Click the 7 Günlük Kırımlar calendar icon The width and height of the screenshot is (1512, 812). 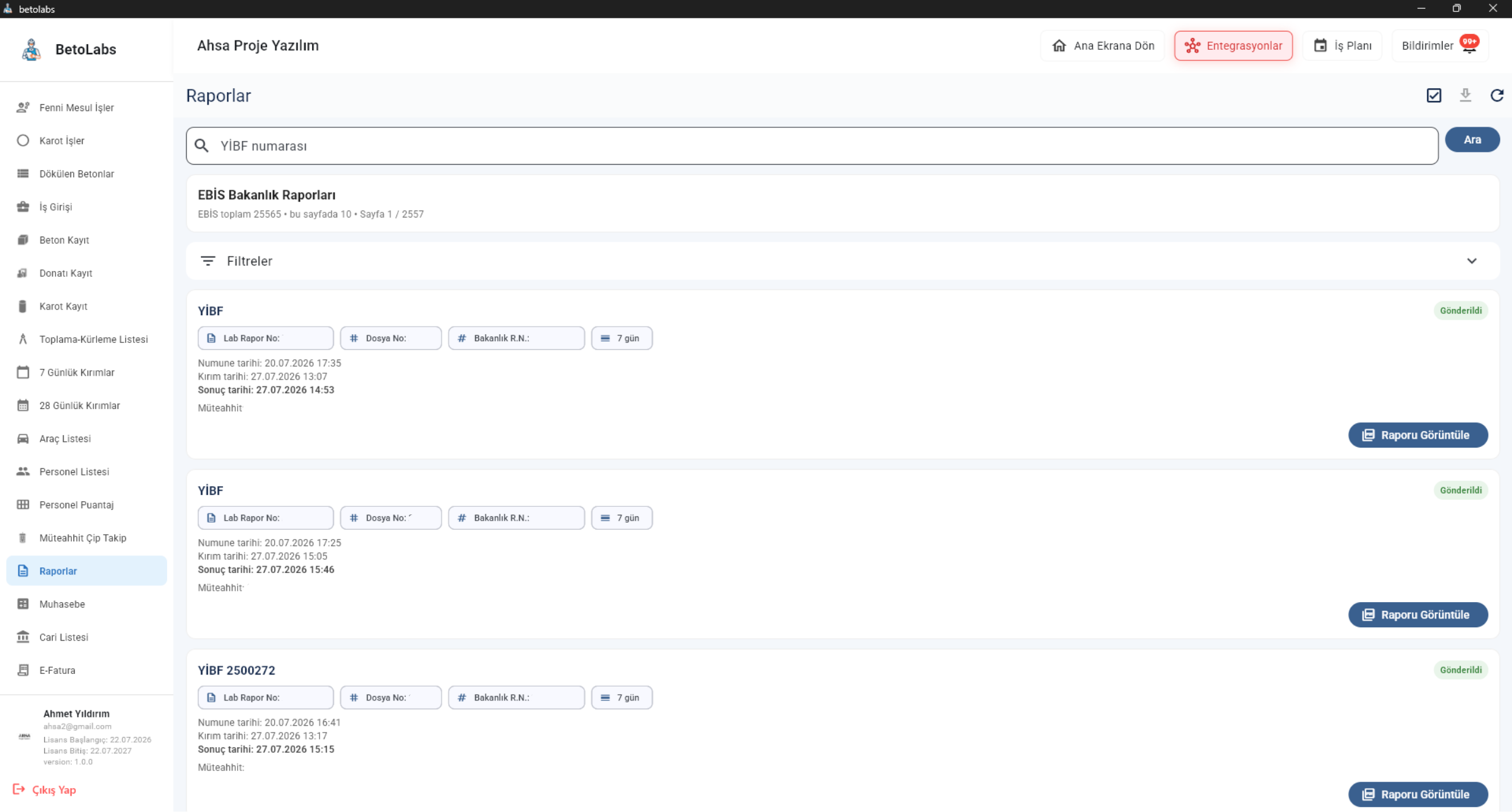click(23, 373)
